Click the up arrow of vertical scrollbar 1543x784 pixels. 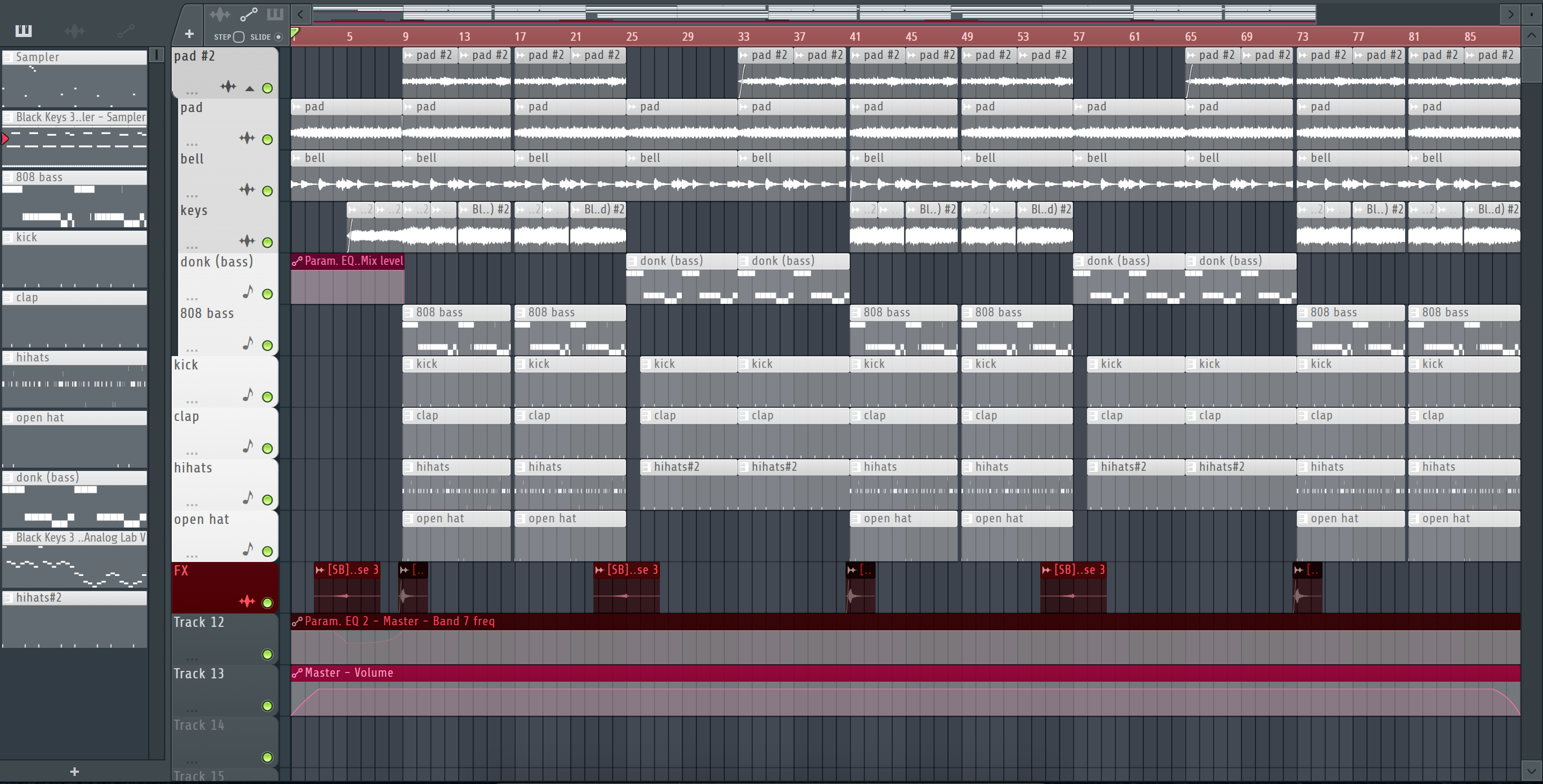point(1531,35)
